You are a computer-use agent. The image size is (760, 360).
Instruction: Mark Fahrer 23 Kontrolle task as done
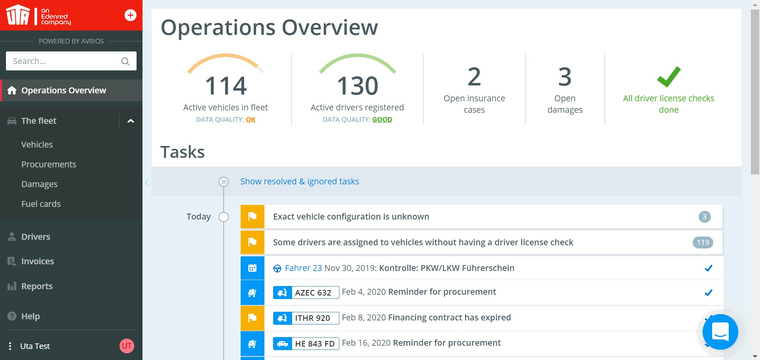pyautogui.click(x=709, y=268)
